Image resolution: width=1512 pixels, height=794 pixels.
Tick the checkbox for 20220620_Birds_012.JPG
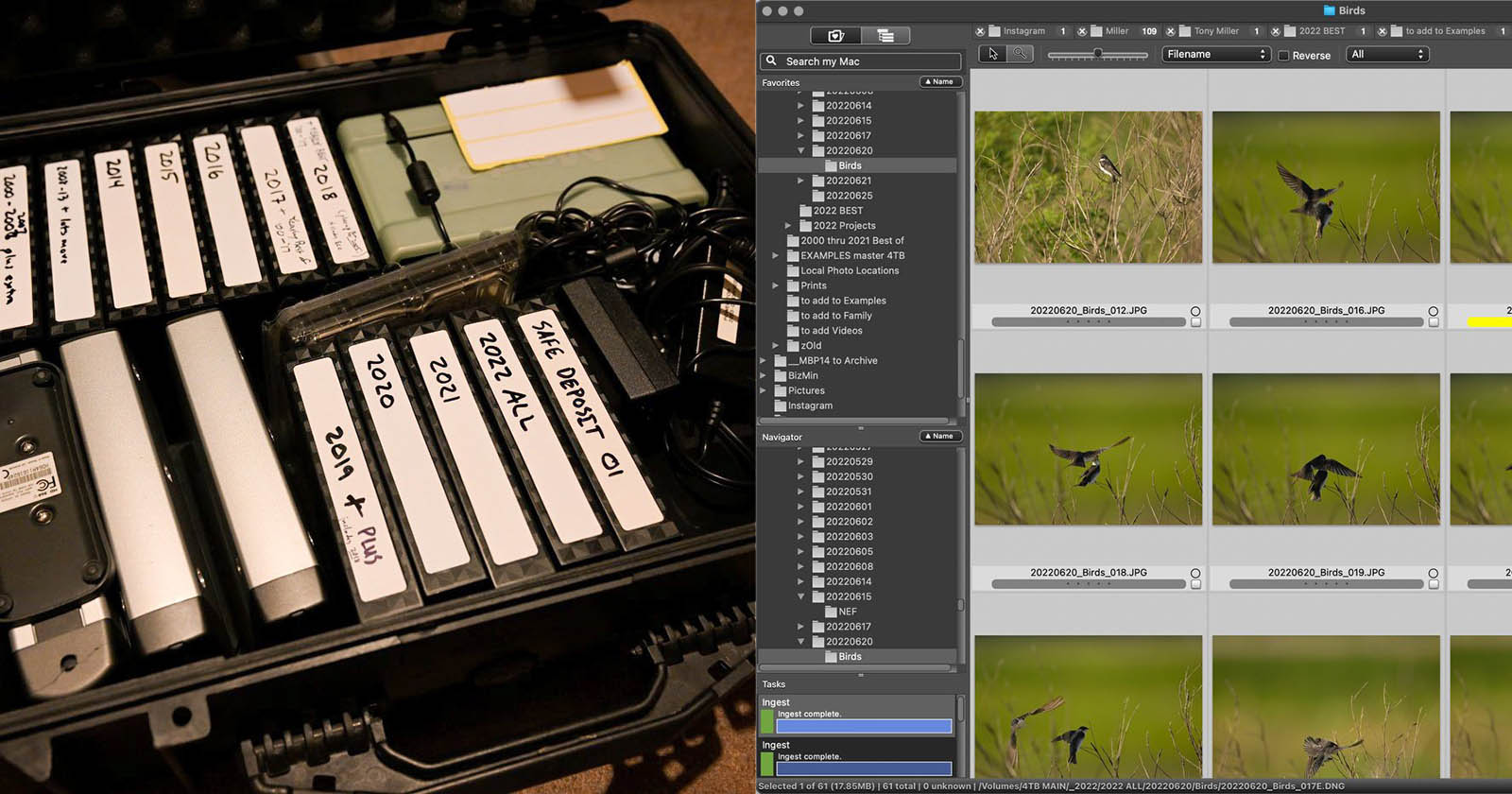click(1195, 322)
